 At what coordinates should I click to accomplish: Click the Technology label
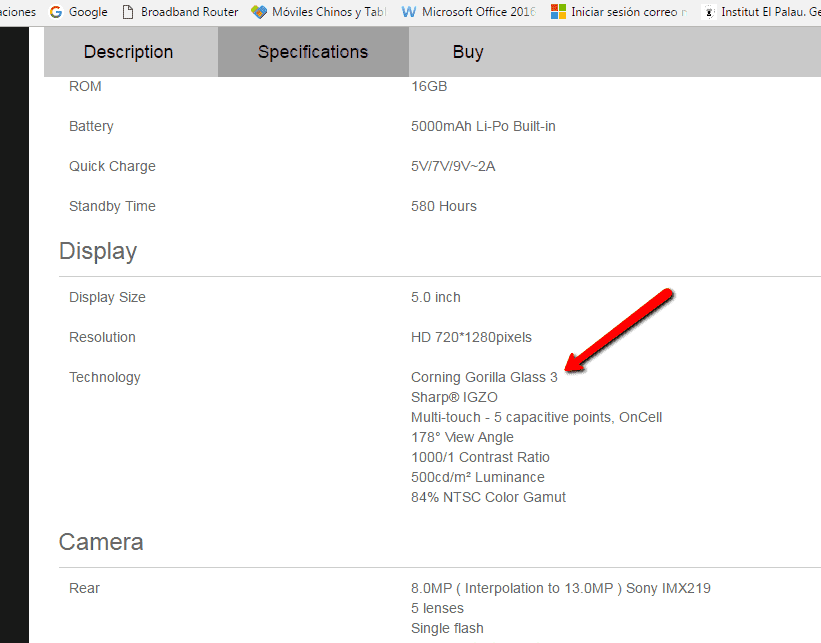105,378
